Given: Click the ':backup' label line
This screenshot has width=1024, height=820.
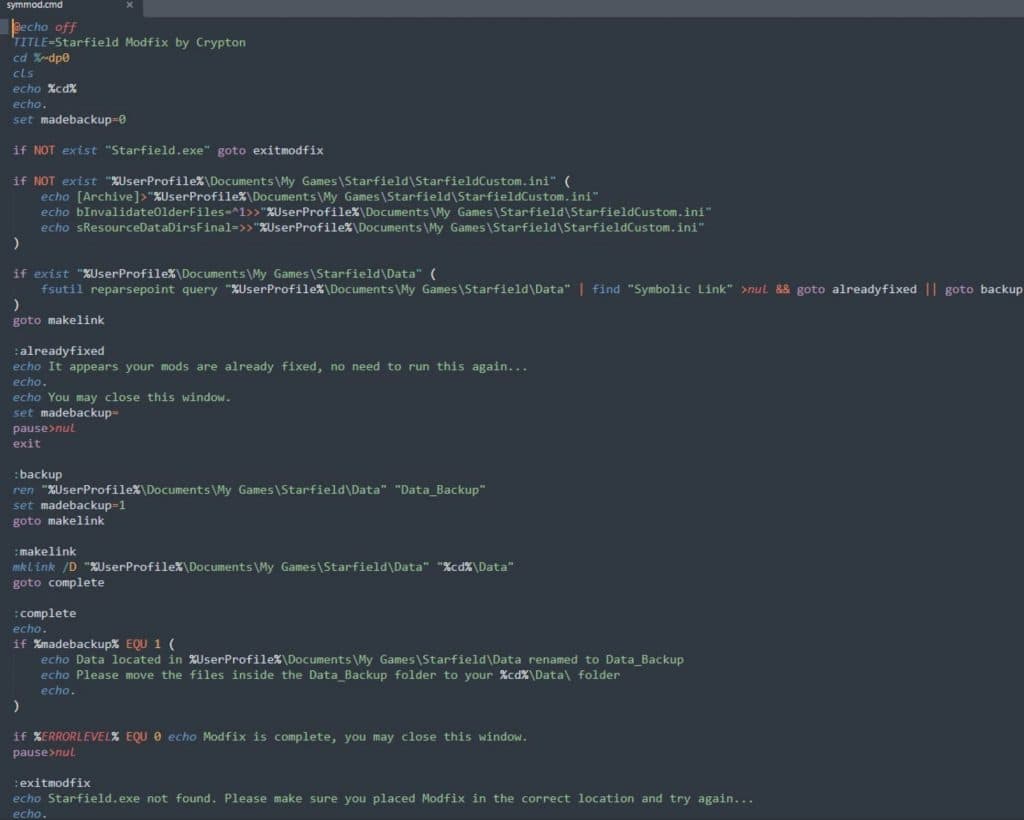Looking at the screenshot, I should (37, 474).
